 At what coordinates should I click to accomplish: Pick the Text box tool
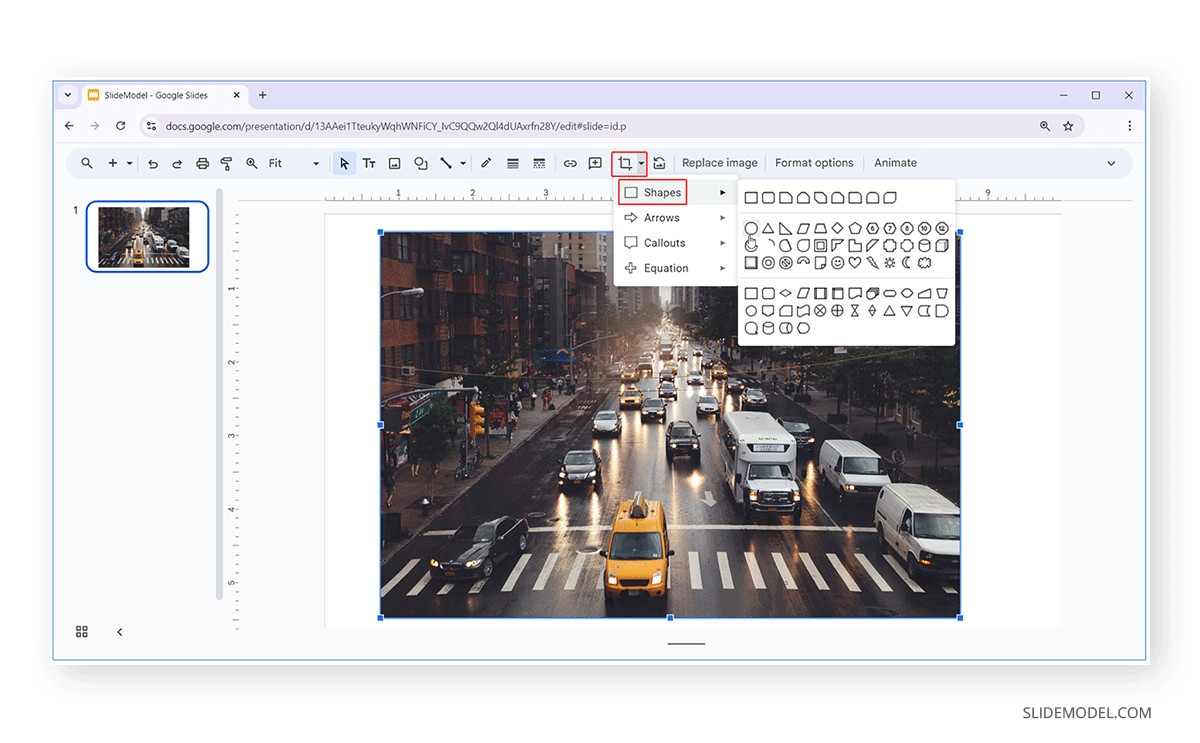coord(369,163)
